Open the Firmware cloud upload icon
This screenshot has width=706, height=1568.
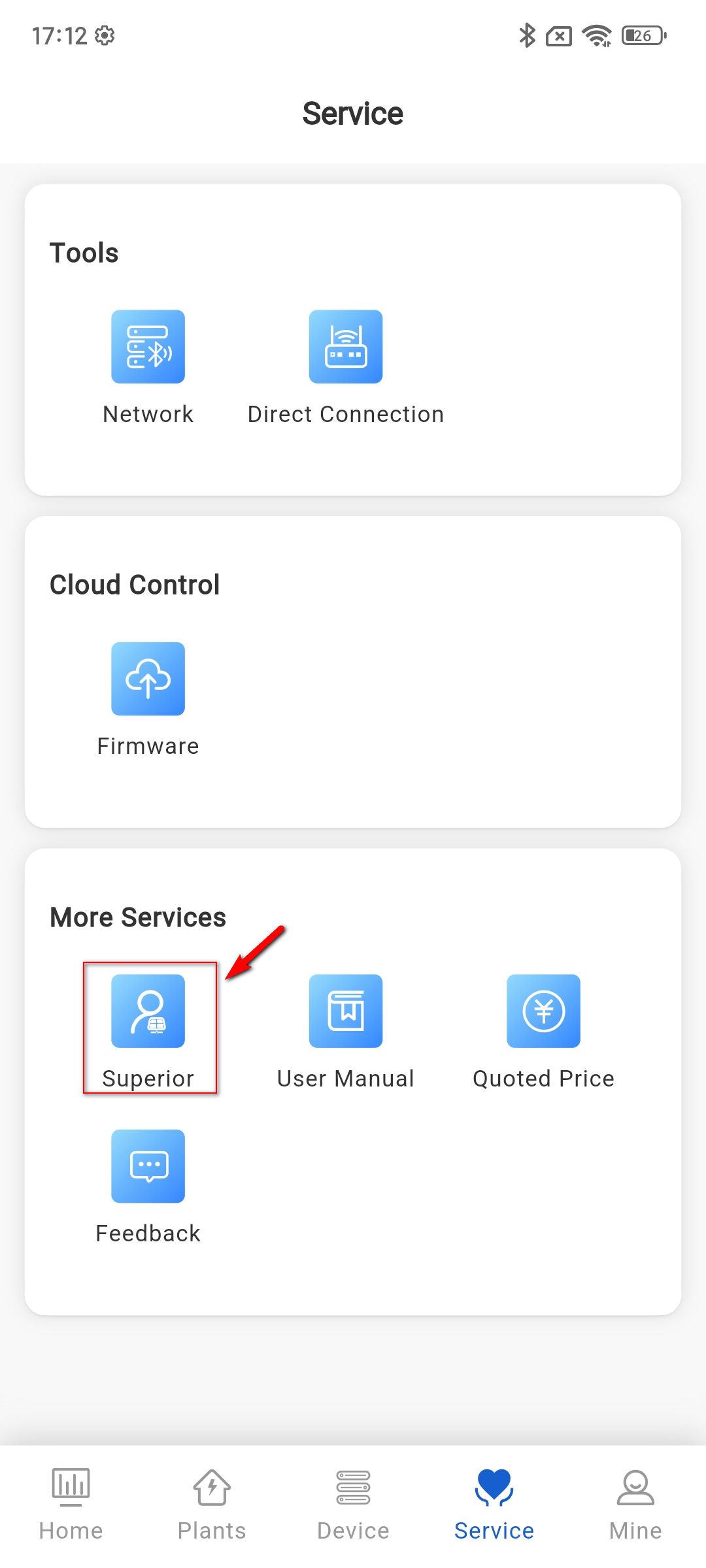(148, 679)
